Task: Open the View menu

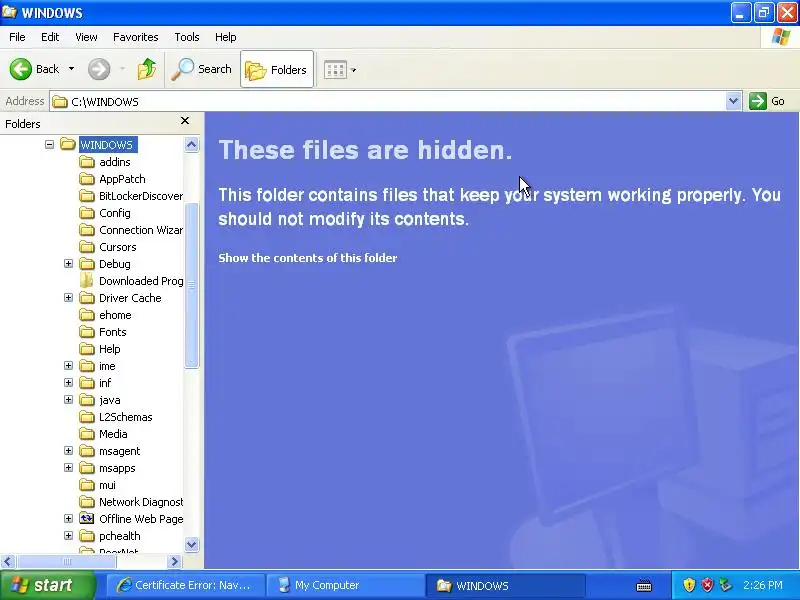Action: click(86, 37)
